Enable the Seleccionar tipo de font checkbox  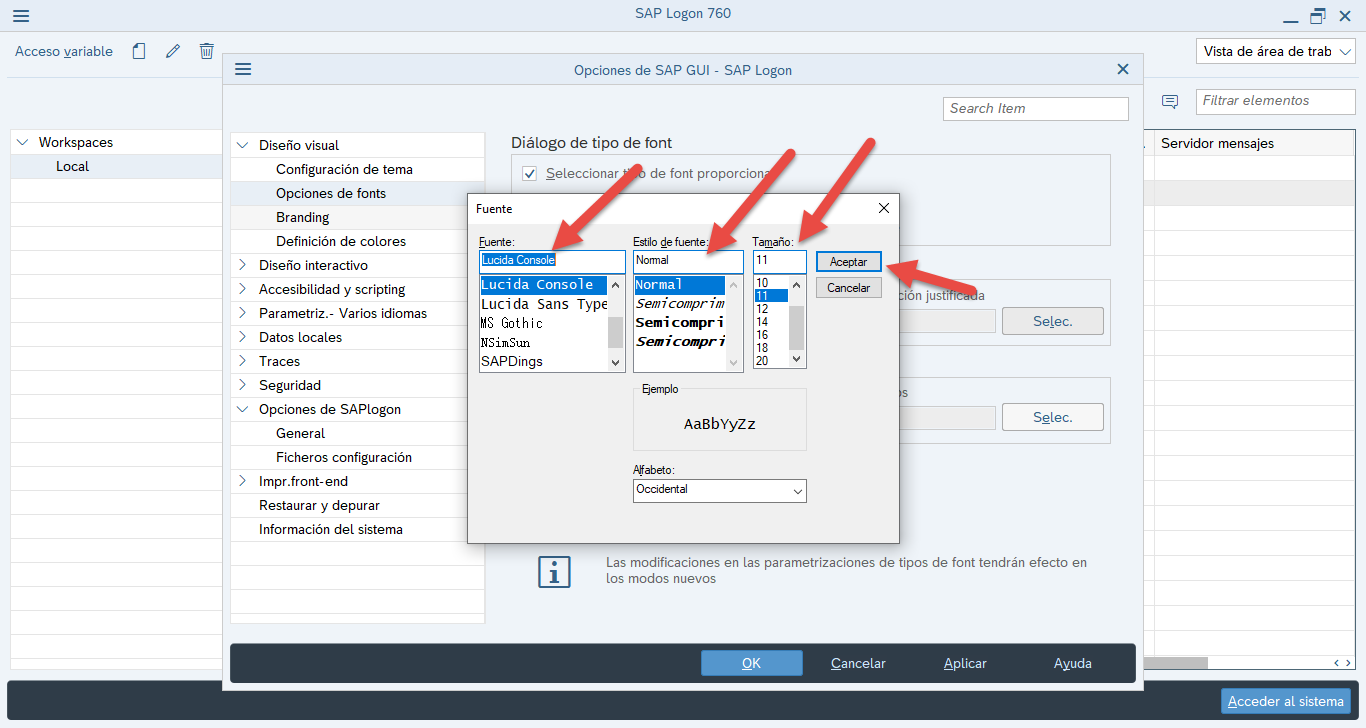point(529,173)
